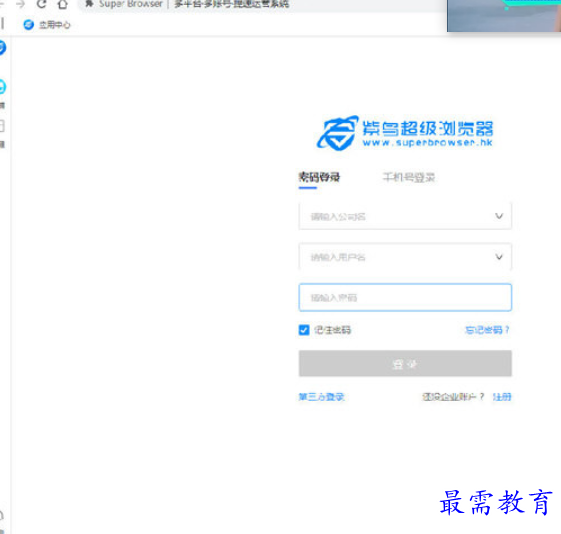This screenshot has height=534, width=561.
Task: Click the gray 登录 button
Action: point(405,364)
